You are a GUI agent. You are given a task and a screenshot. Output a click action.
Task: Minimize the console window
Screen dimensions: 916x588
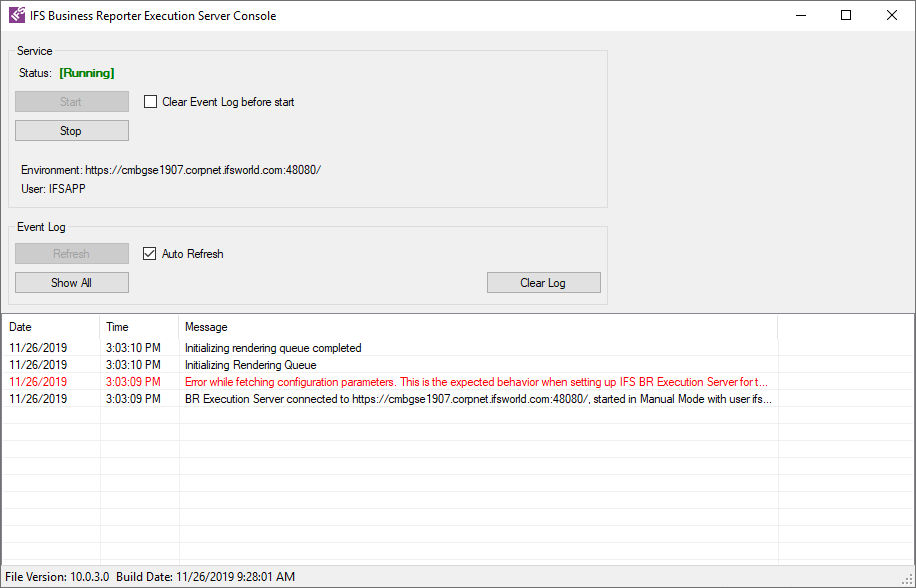[801, 15]
